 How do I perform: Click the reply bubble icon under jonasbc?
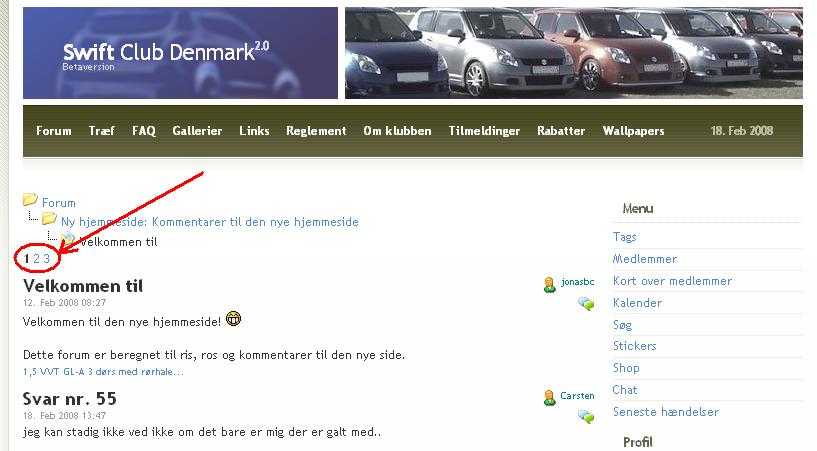(586, 303)
